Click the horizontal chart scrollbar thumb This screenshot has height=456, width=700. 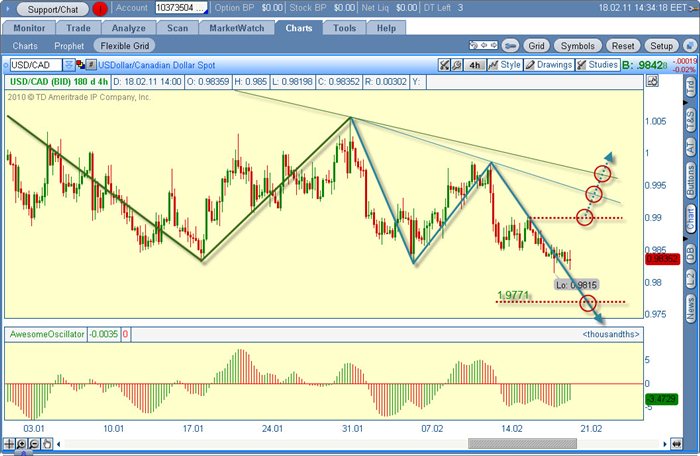click(522, 443)
